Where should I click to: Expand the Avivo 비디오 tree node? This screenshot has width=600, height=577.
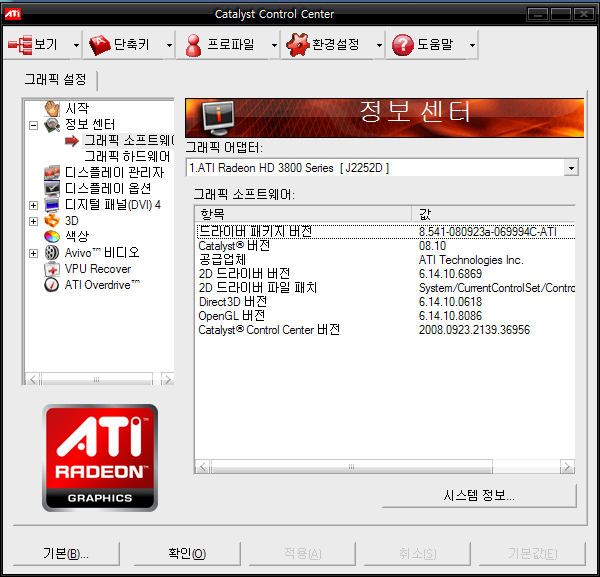tap(34, 253)
